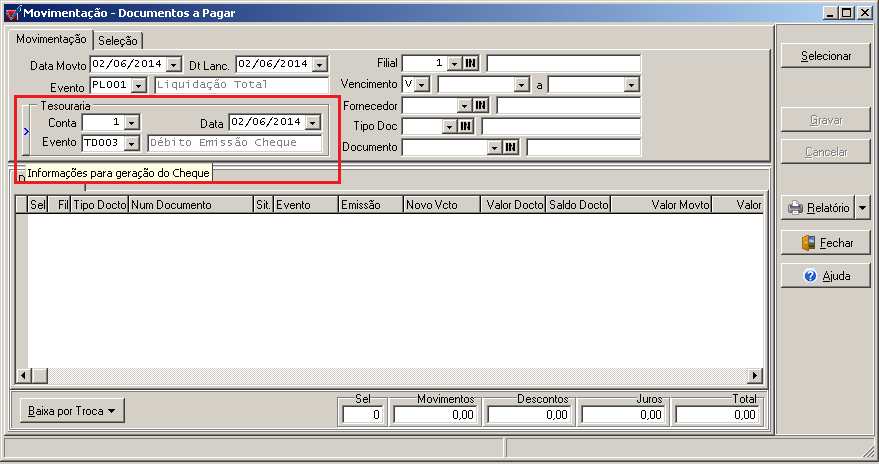Click the horizontal scrollbar right arrow
The height and width of the screenshot is (464, 879).
(755, 375)
